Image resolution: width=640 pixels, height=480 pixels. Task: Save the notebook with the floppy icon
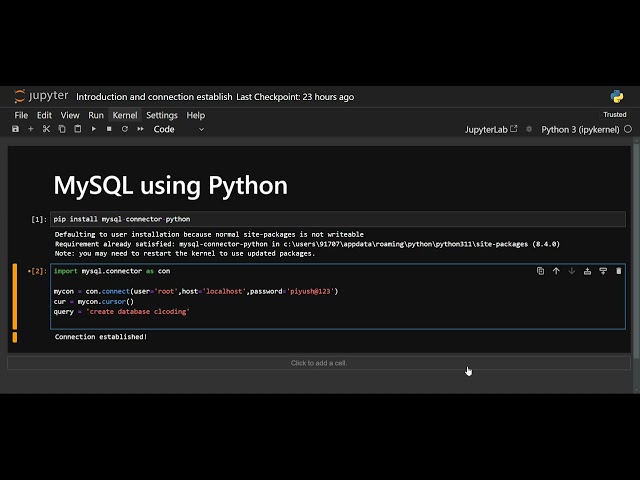[16, 129]
